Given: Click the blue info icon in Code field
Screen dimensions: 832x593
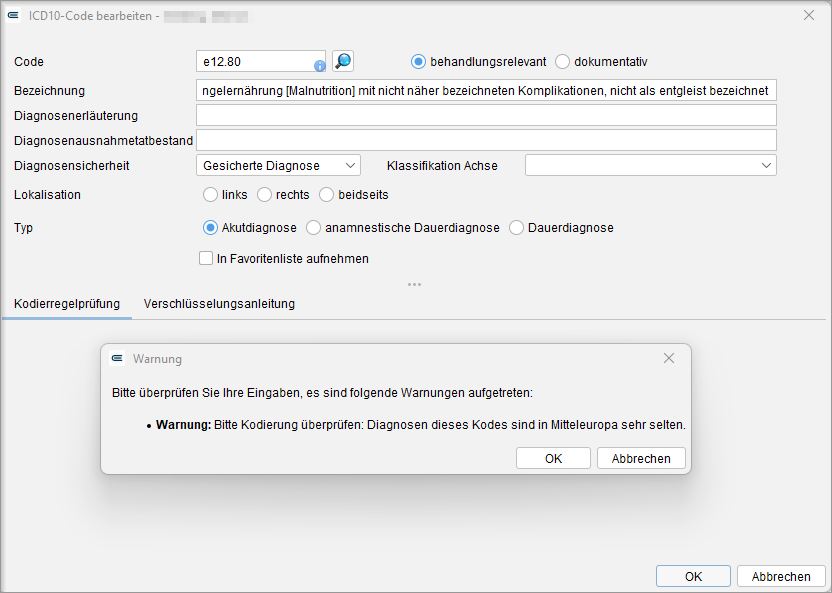Looking at the screenshot, I should (319, 66).
